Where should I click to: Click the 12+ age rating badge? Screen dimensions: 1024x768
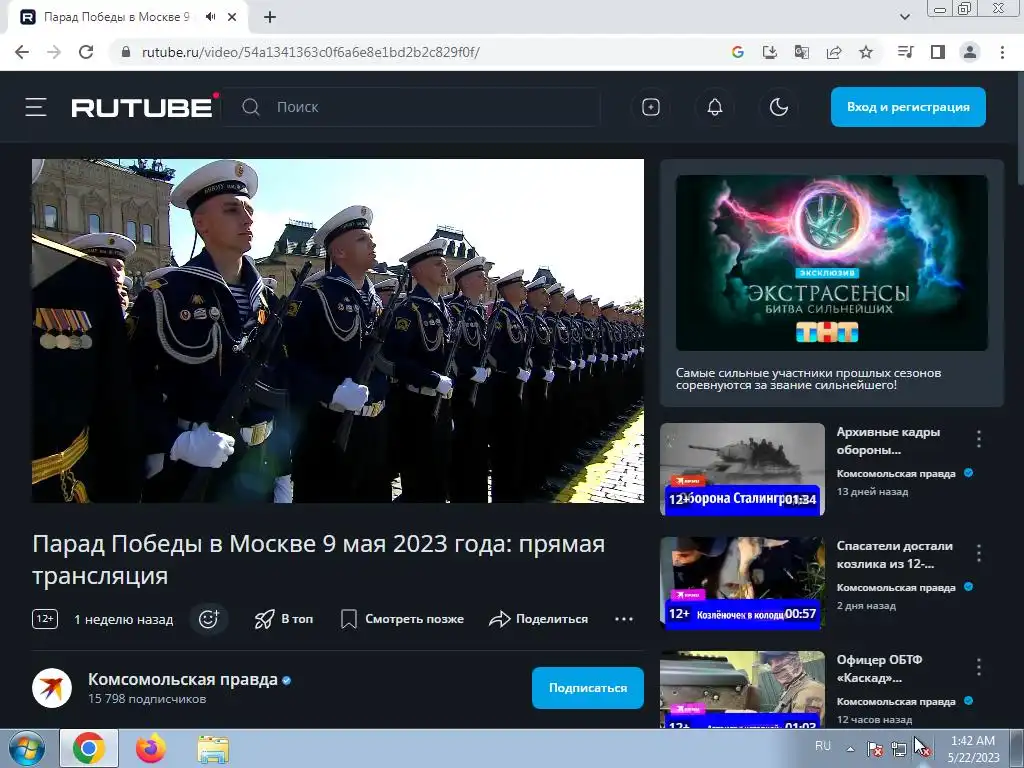point(44,618)
